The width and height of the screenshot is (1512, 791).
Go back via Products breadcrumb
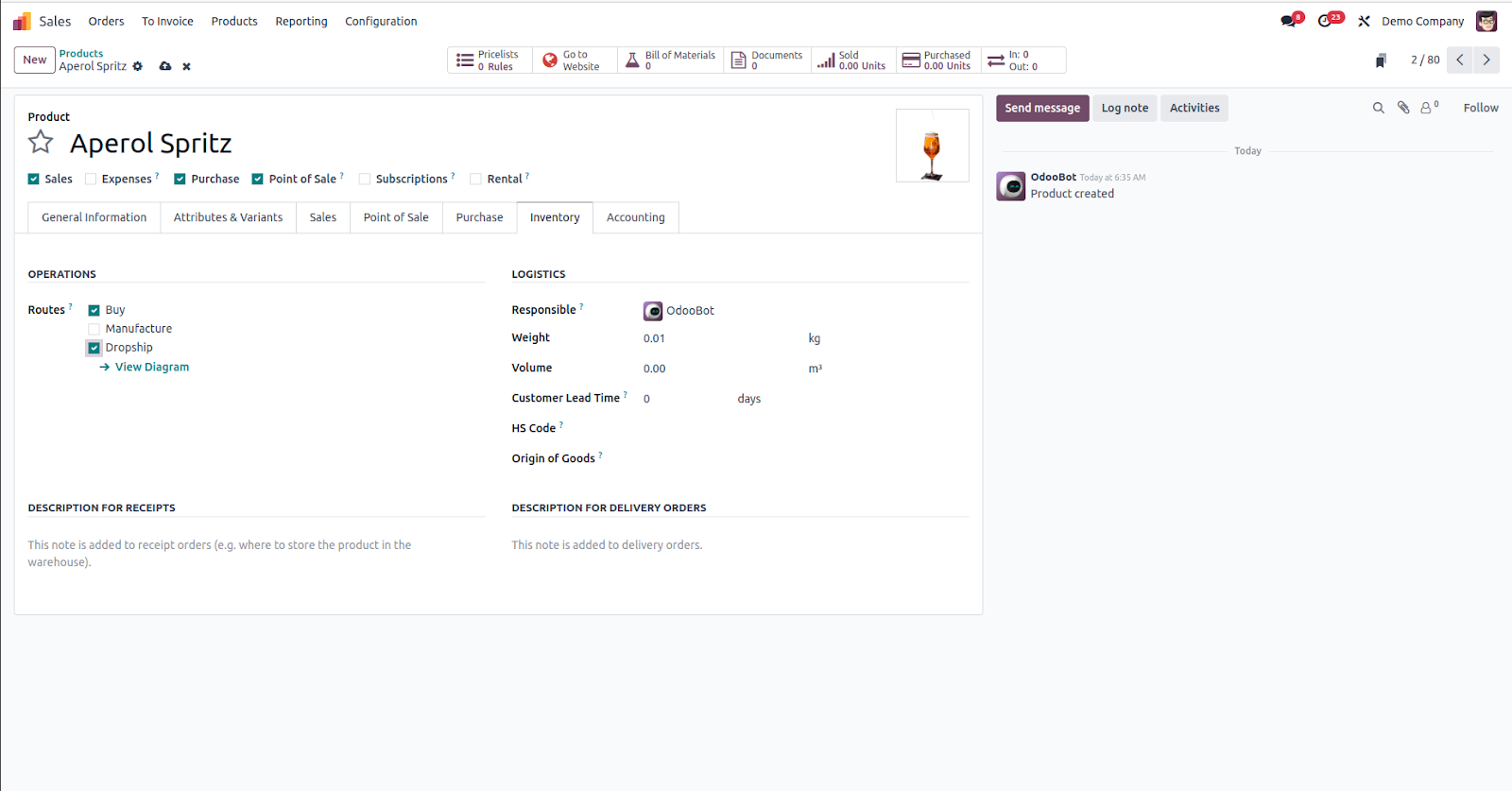[81, 54]
